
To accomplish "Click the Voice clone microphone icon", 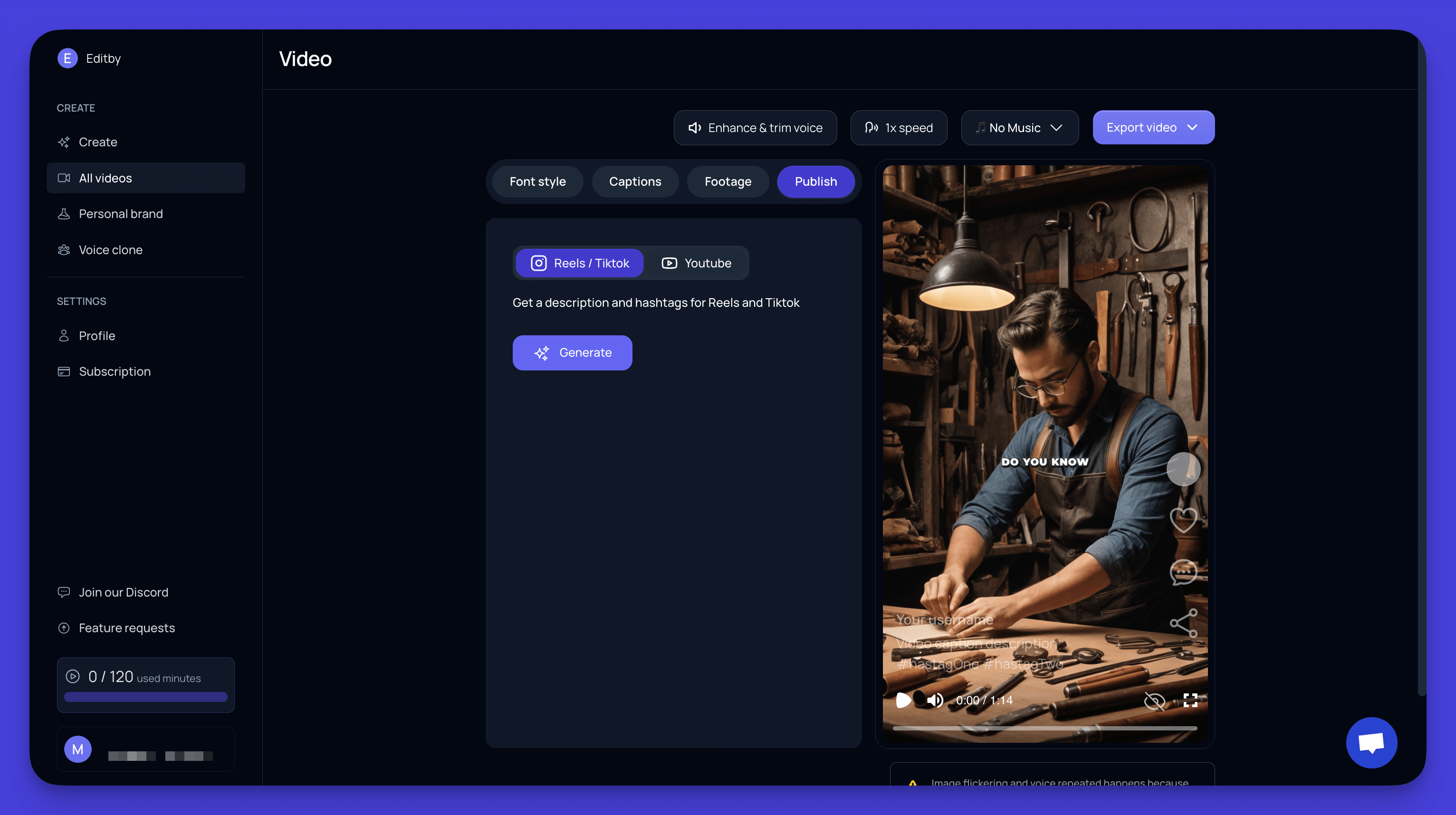I will (64, 249).
